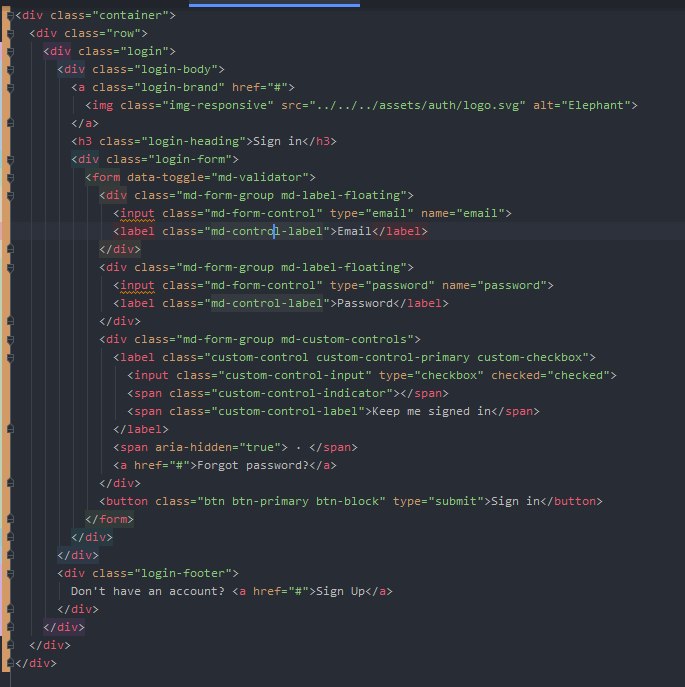Click the word "container" in the first line
The height and width of the screenshot is (687, 685).
(x=131, y=15)
